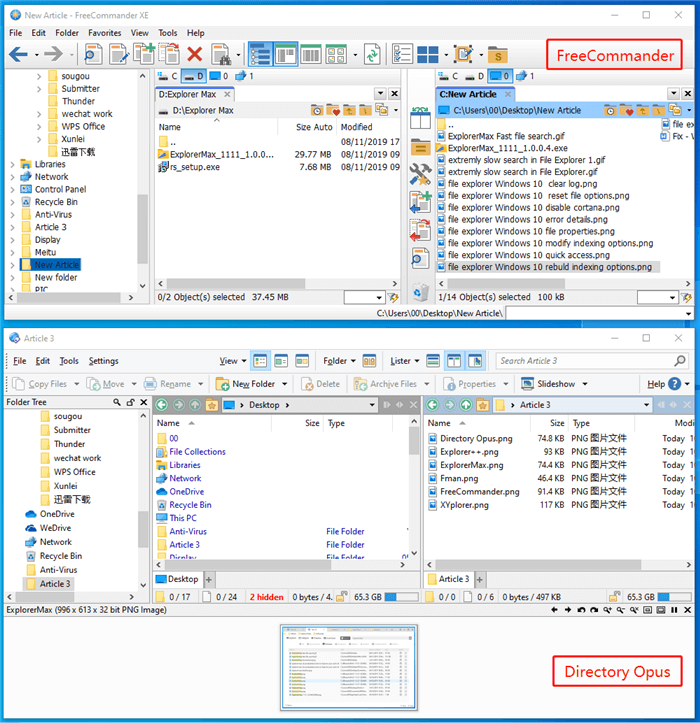The image size is (700, 723).
Task: Open the File menu in FreeCommander
Action: coord(16,33)
